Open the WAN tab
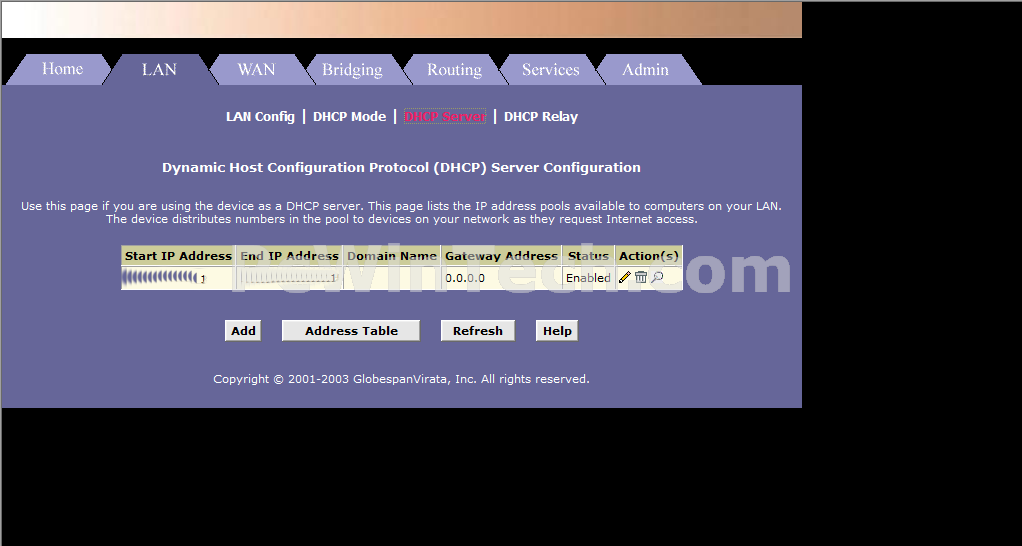The width and height of the screenshot is (1022, 546). click(x=256, y=69)
